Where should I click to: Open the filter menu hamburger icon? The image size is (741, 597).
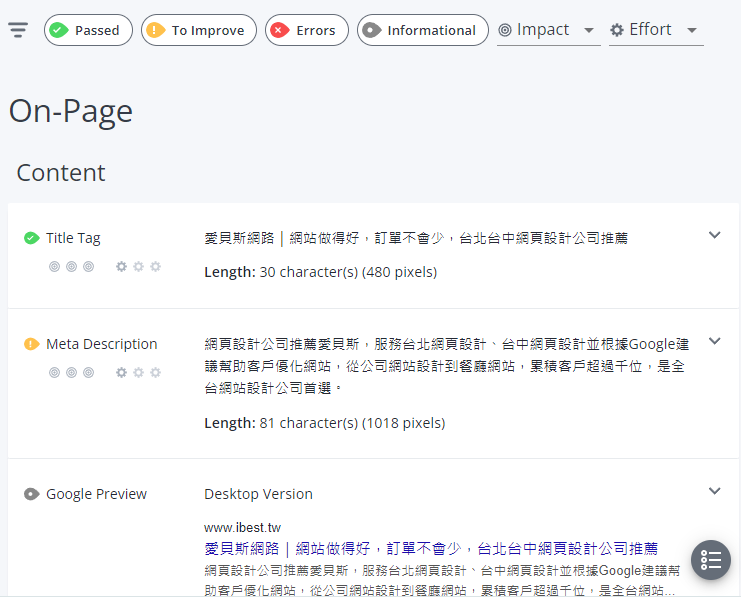(x=18, y=30)
